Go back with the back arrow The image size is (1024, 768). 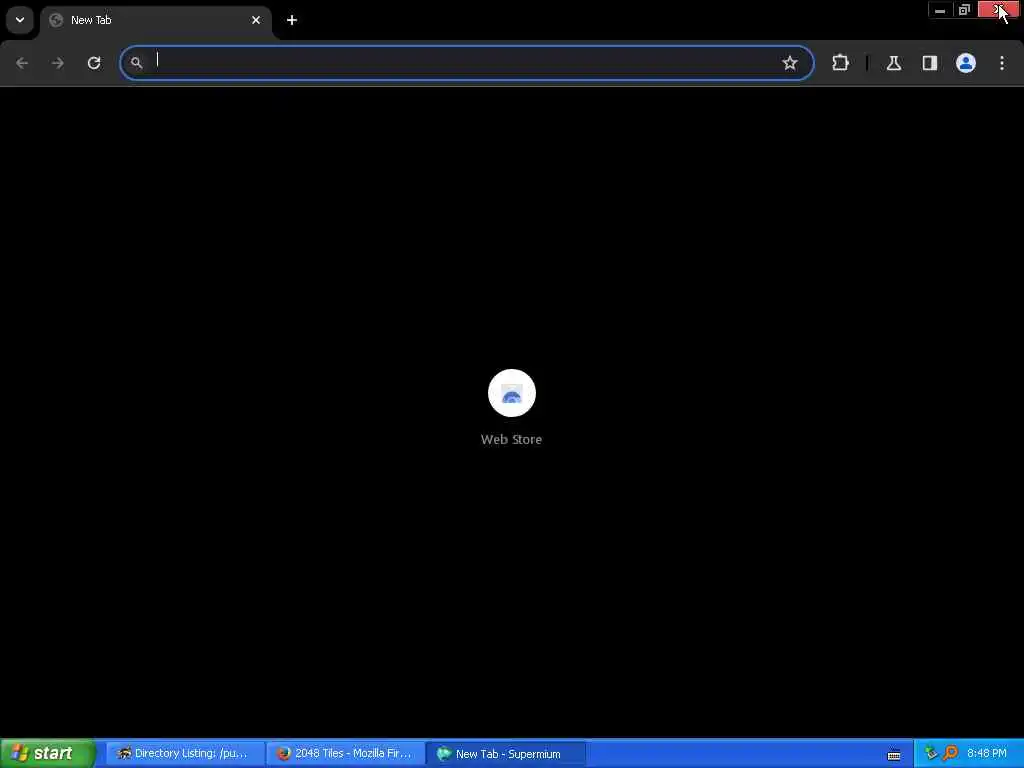click(x=22, y=63)
